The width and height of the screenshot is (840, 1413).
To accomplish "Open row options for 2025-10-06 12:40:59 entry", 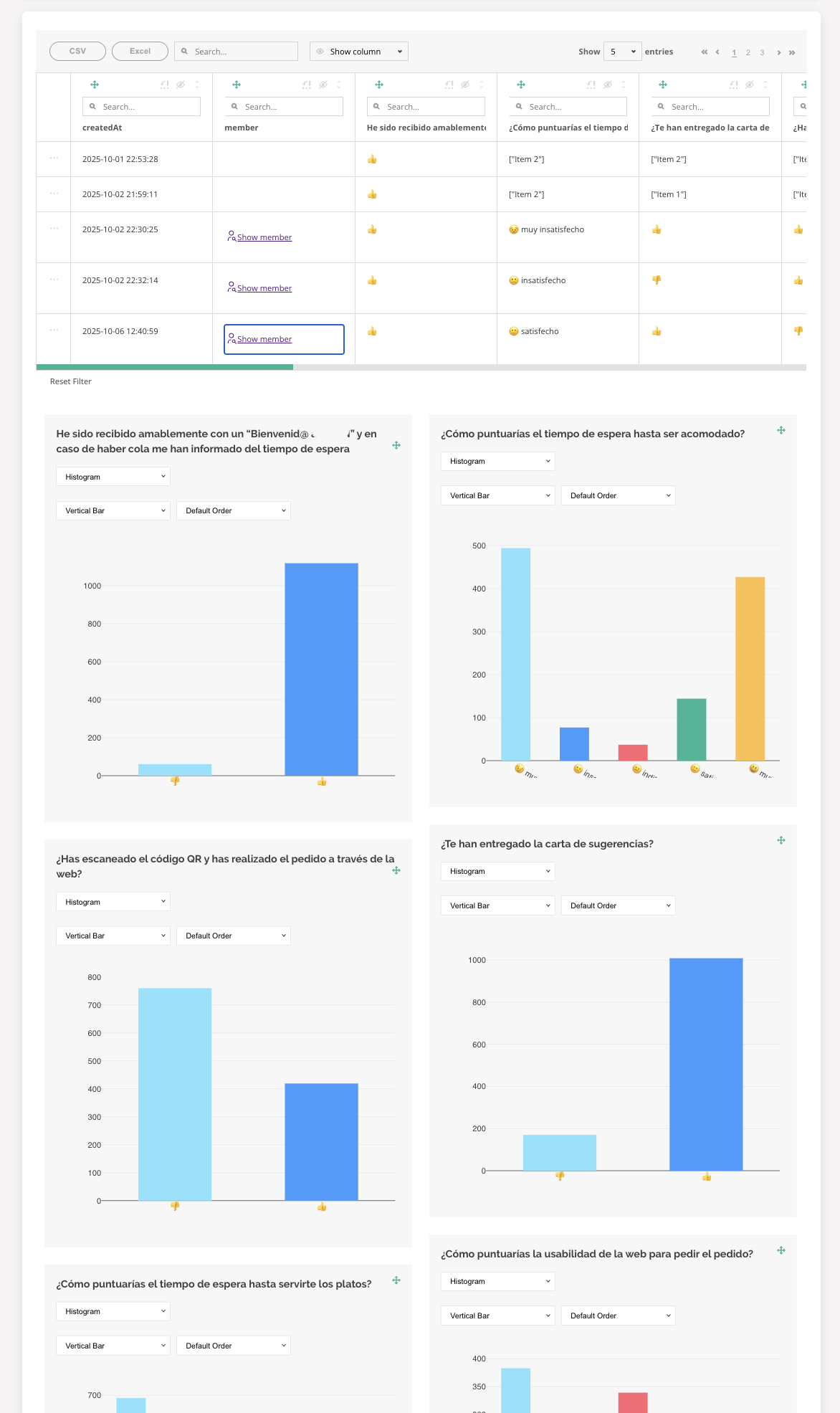I will (54, 330).
